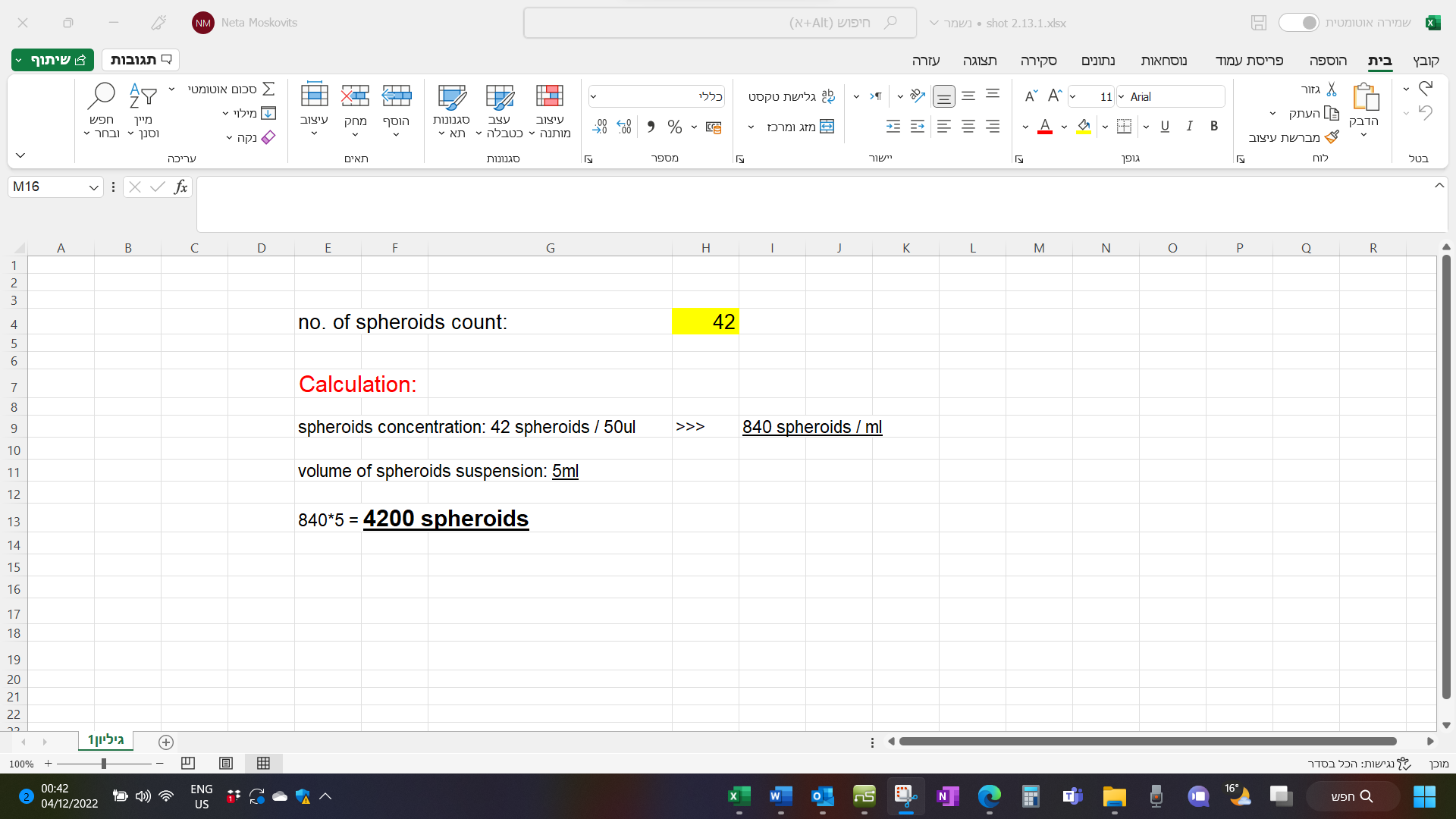The height and width of the screenshot is (819, 1456).
Task: Click the yellow fill color bucket icon
Action: click(x=1084, y=127)
